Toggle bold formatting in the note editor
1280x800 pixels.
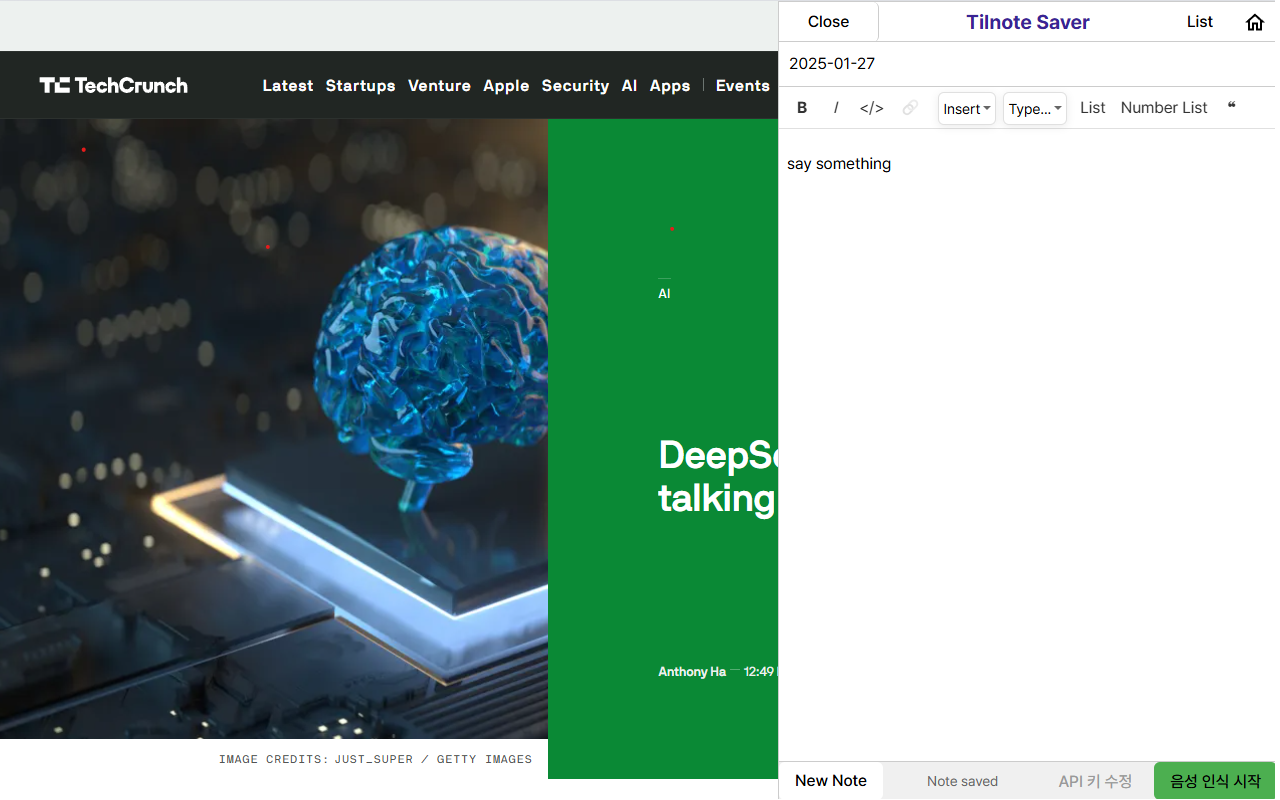[x=802, y=108]
